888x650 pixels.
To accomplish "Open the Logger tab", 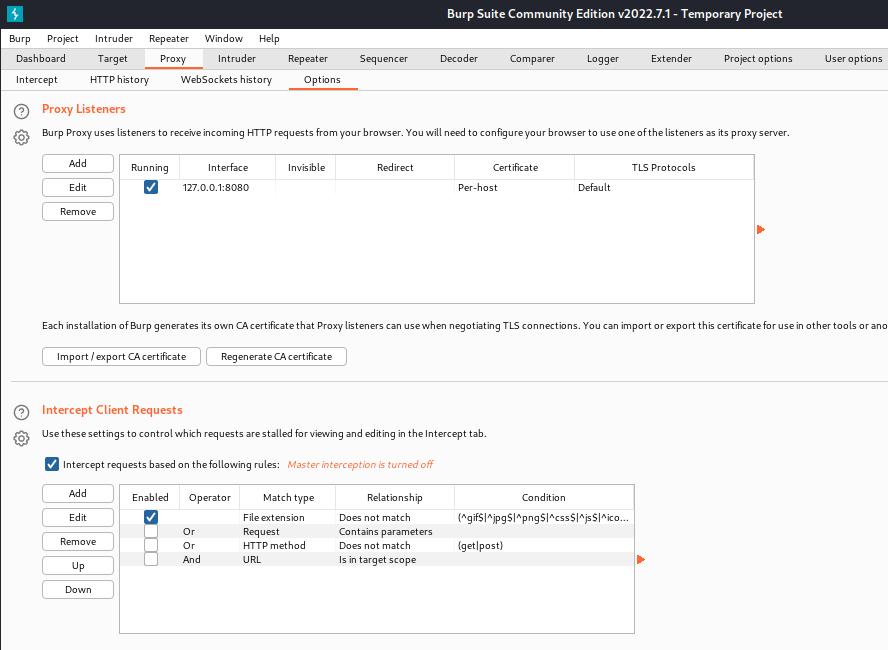I will [603, 58].
